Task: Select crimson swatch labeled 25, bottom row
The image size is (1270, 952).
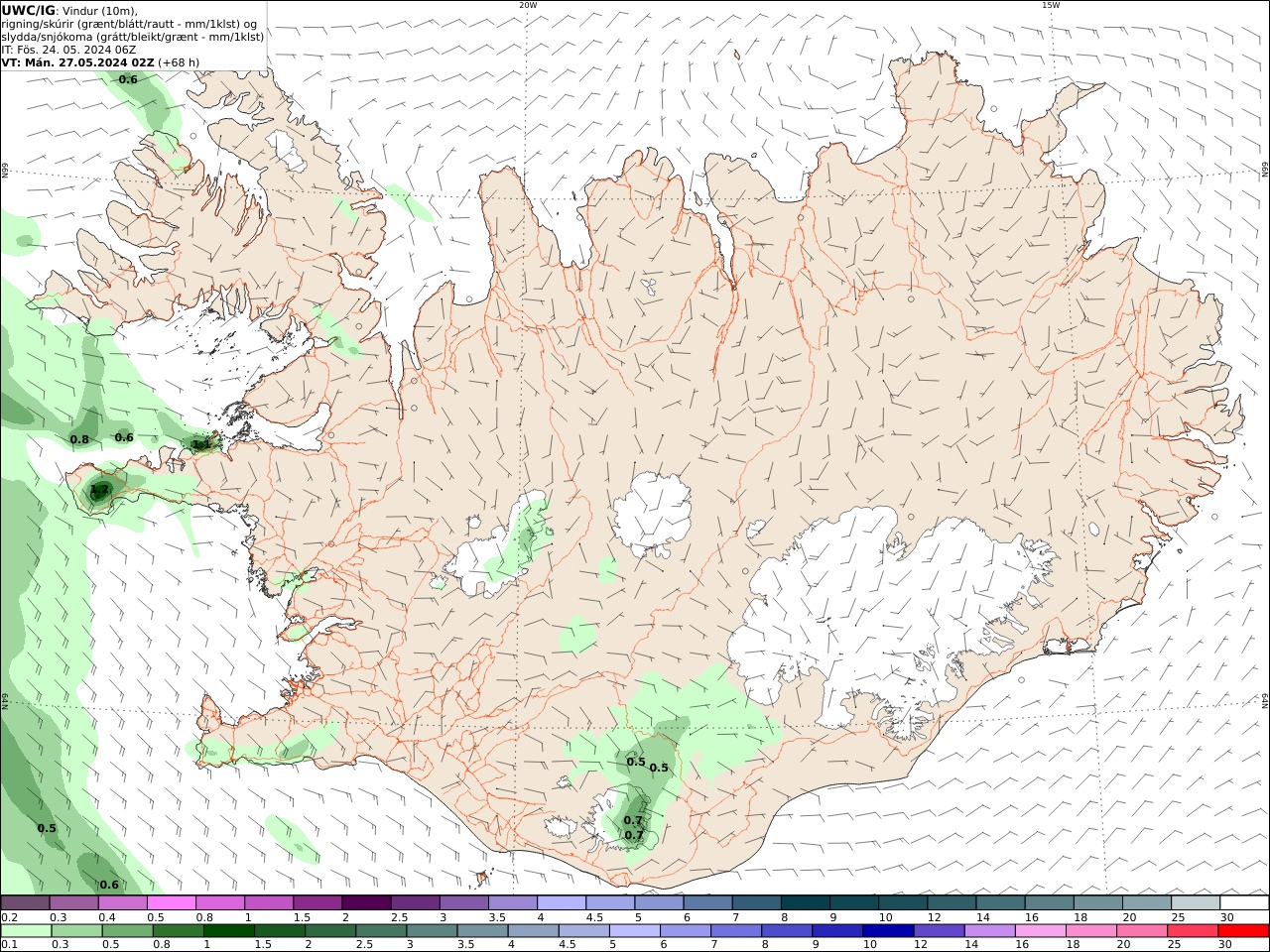Action: [x=1192, y=931]
